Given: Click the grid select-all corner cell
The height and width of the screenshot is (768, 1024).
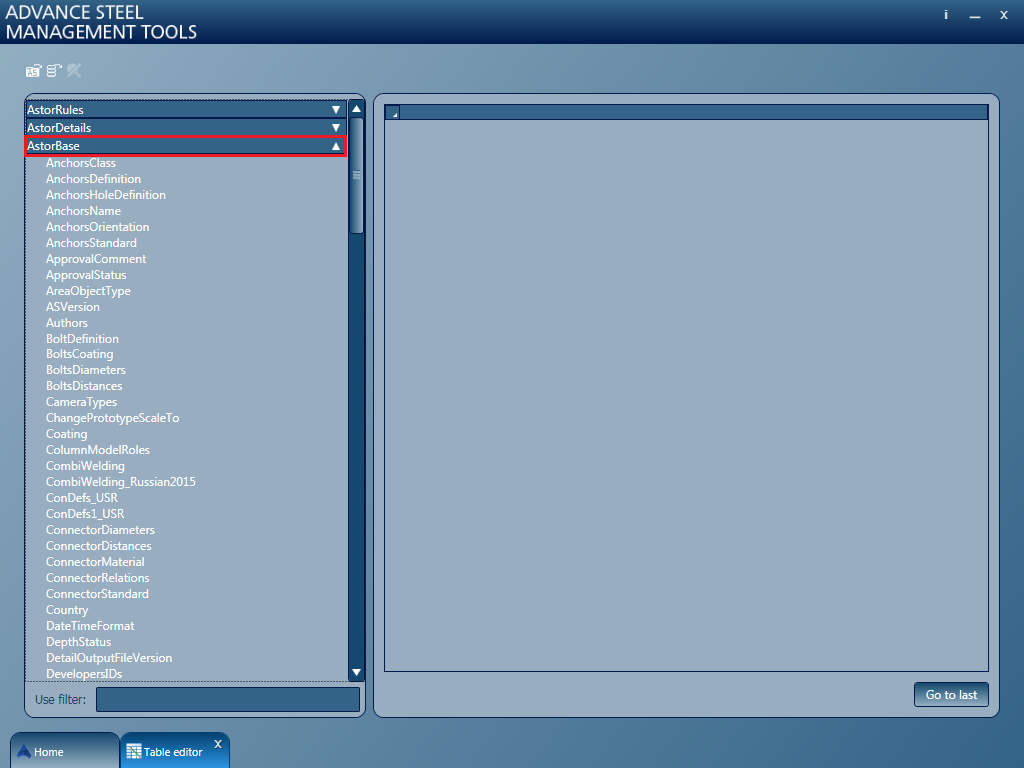Looking at the screenshot, I should (392, 112).
